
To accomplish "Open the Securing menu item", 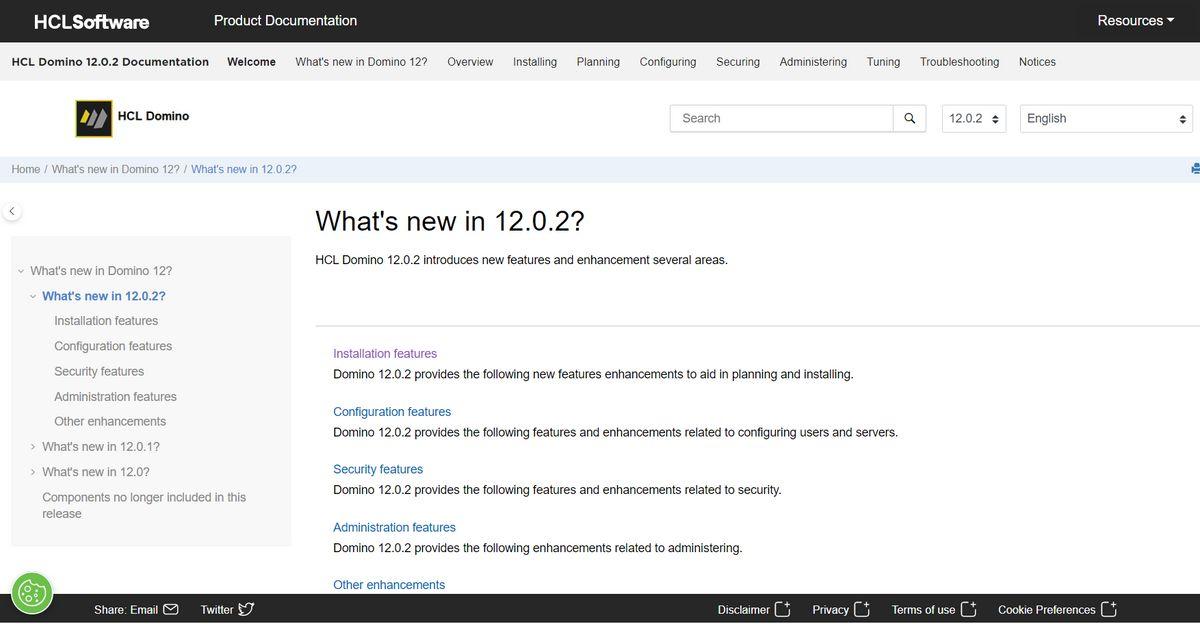I will [738, 62].
